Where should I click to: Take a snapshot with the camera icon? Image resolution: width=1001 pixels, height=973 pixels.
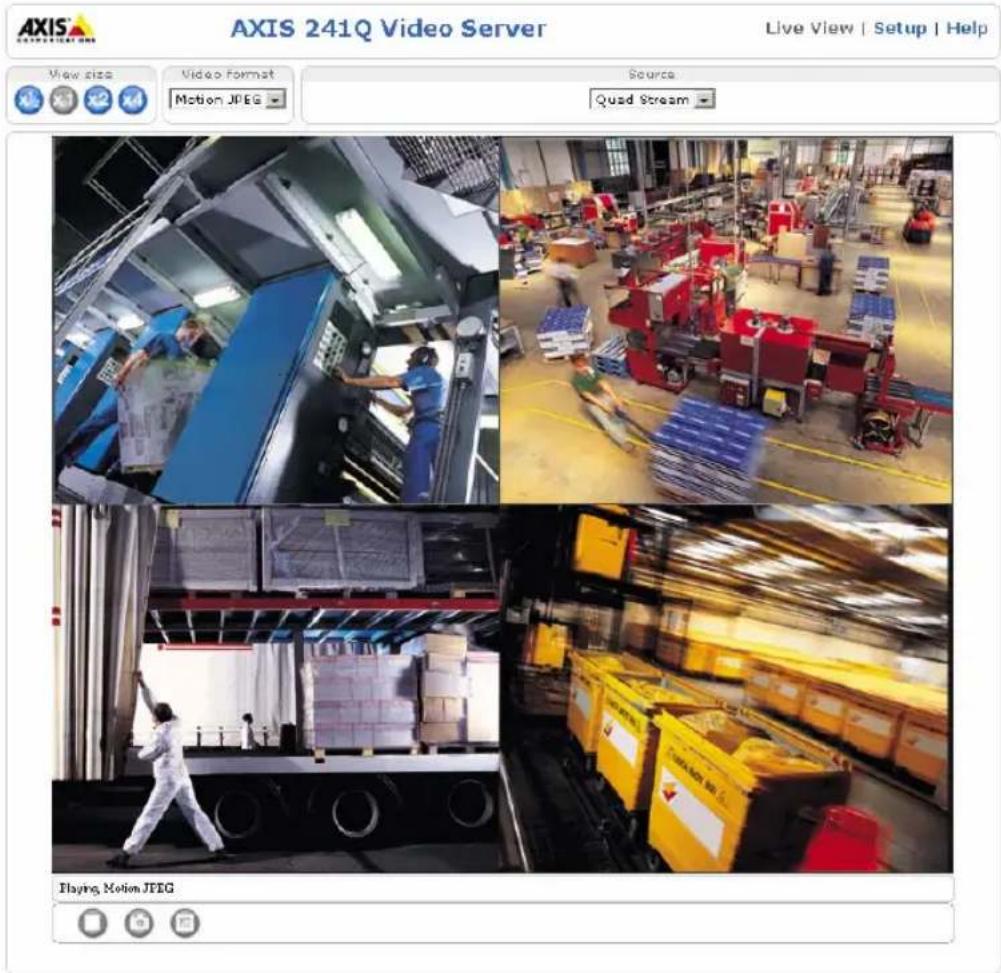tap(139, 923)
